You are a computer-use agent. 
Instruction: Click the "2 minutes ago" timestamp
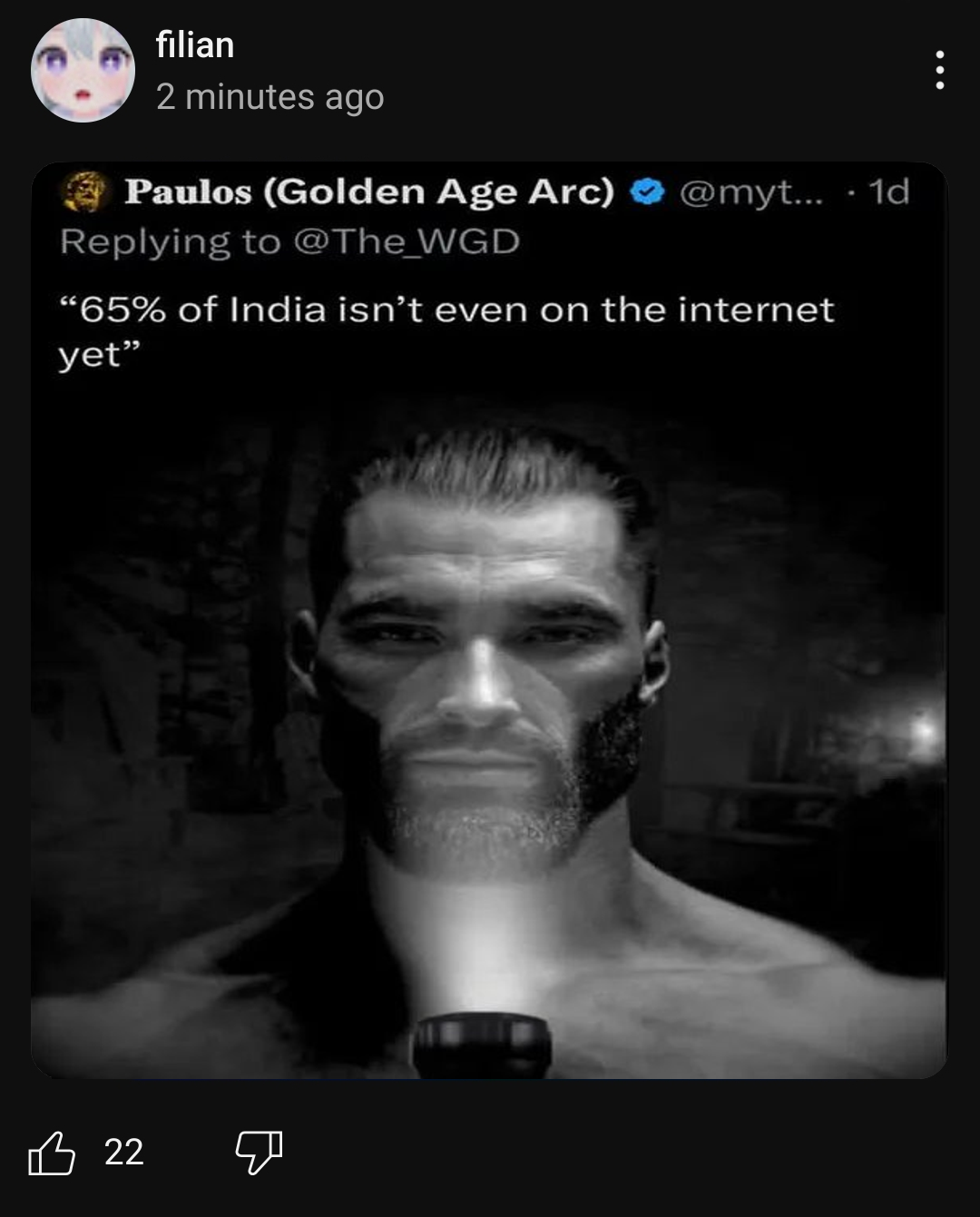(x=269, y=96)
